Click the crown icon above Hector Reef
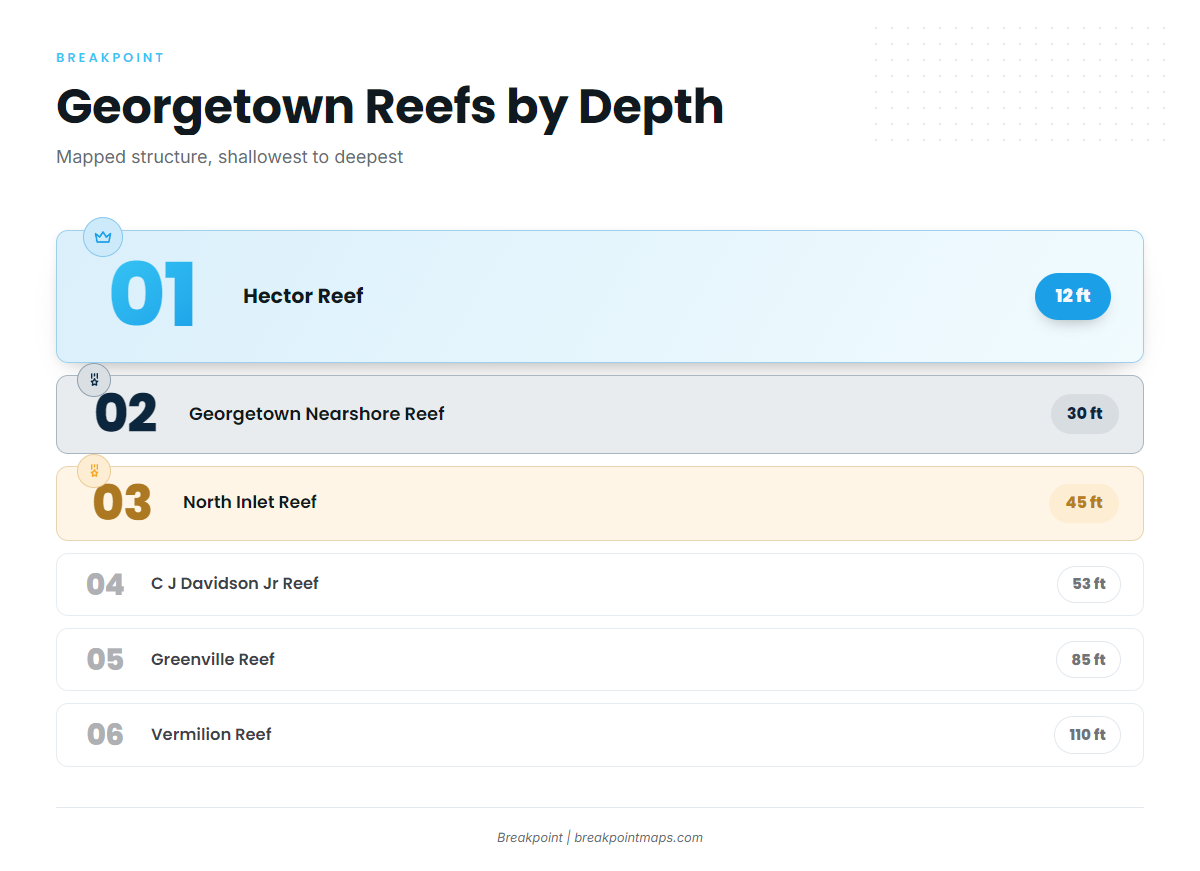The height and width of the screenshot is (871, 1200). coord(103,237)
